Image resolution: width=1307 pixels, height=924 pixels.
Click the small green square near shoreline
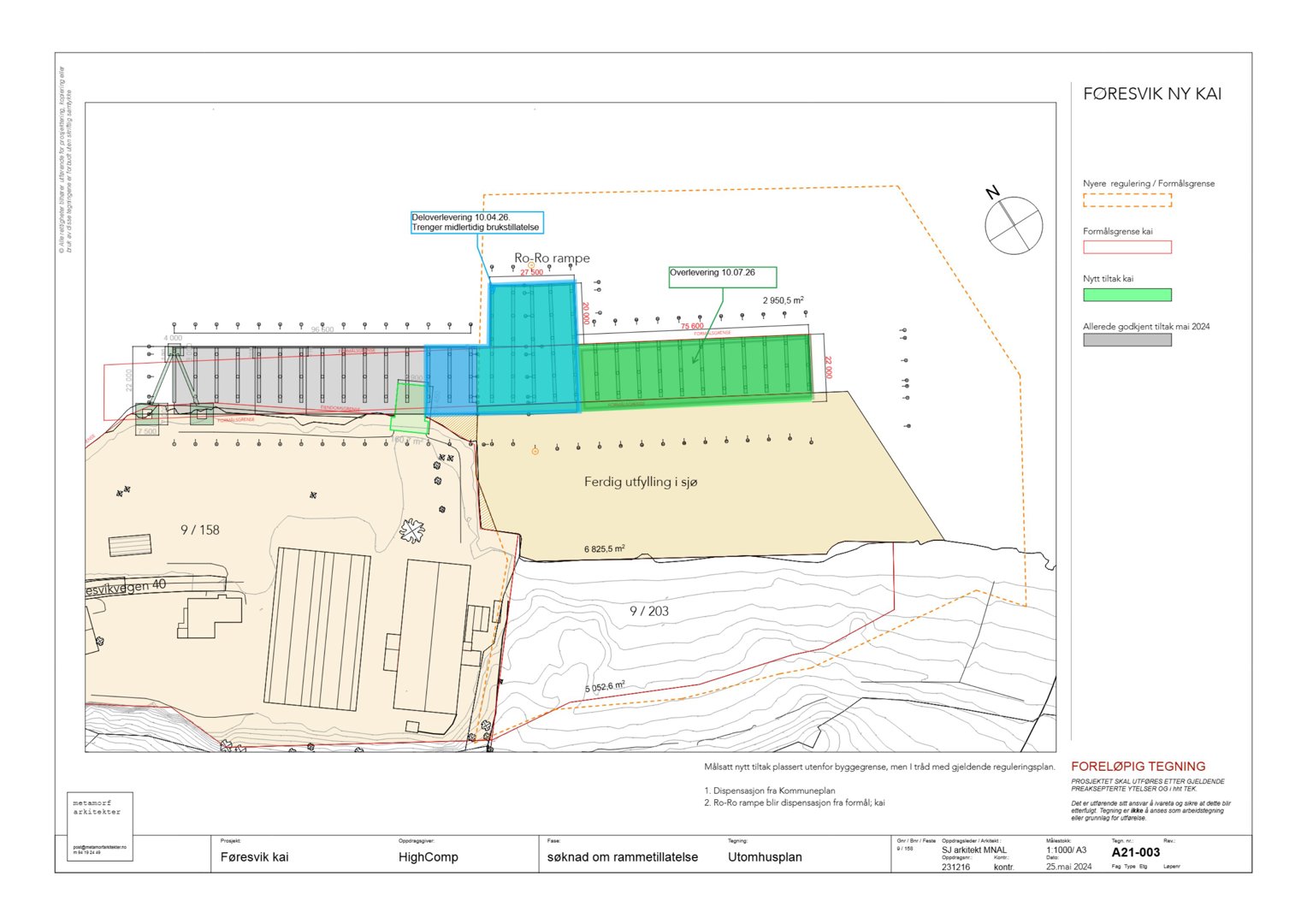pos(410,408)
